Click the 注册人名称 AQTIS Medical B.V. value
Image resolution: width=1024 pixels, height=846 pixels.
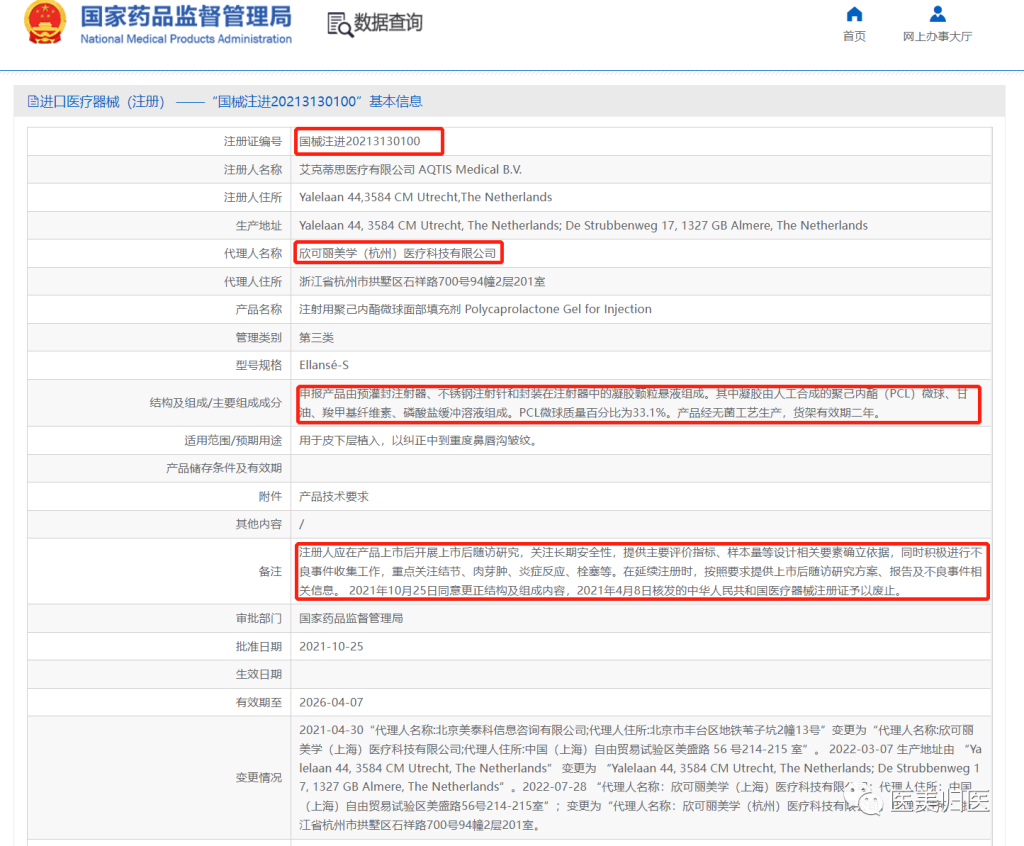[x=410, y=170]
